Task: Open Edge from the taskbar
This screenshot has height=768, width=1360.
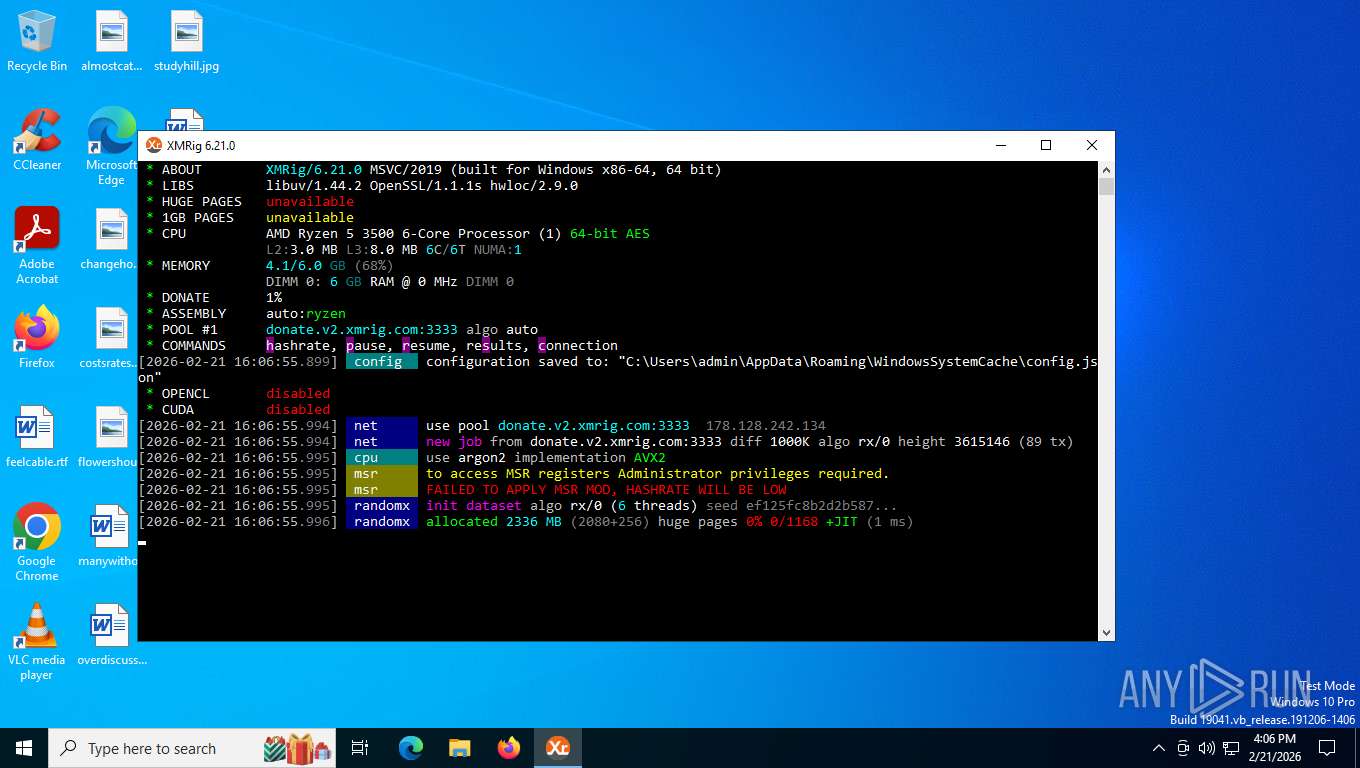Action: [x=411, y=748]
